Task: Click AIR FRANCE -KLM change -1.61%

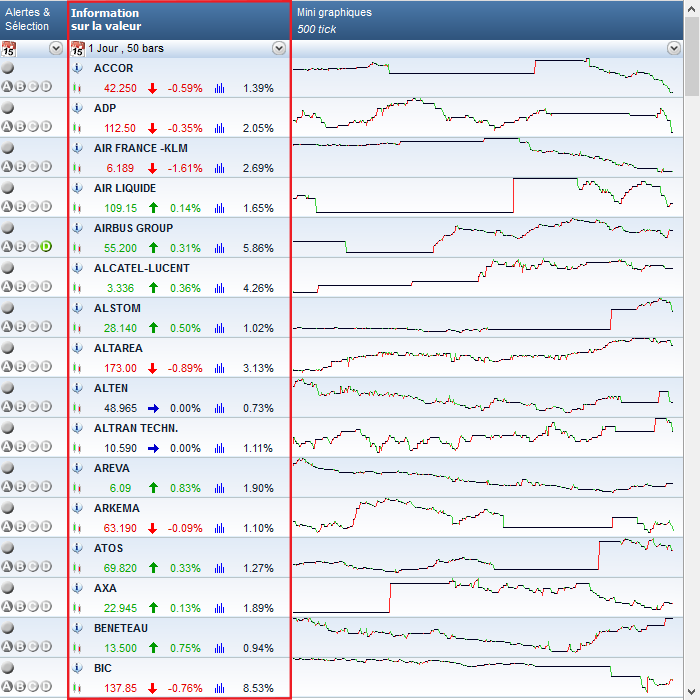Action: (x=185, y=168)
